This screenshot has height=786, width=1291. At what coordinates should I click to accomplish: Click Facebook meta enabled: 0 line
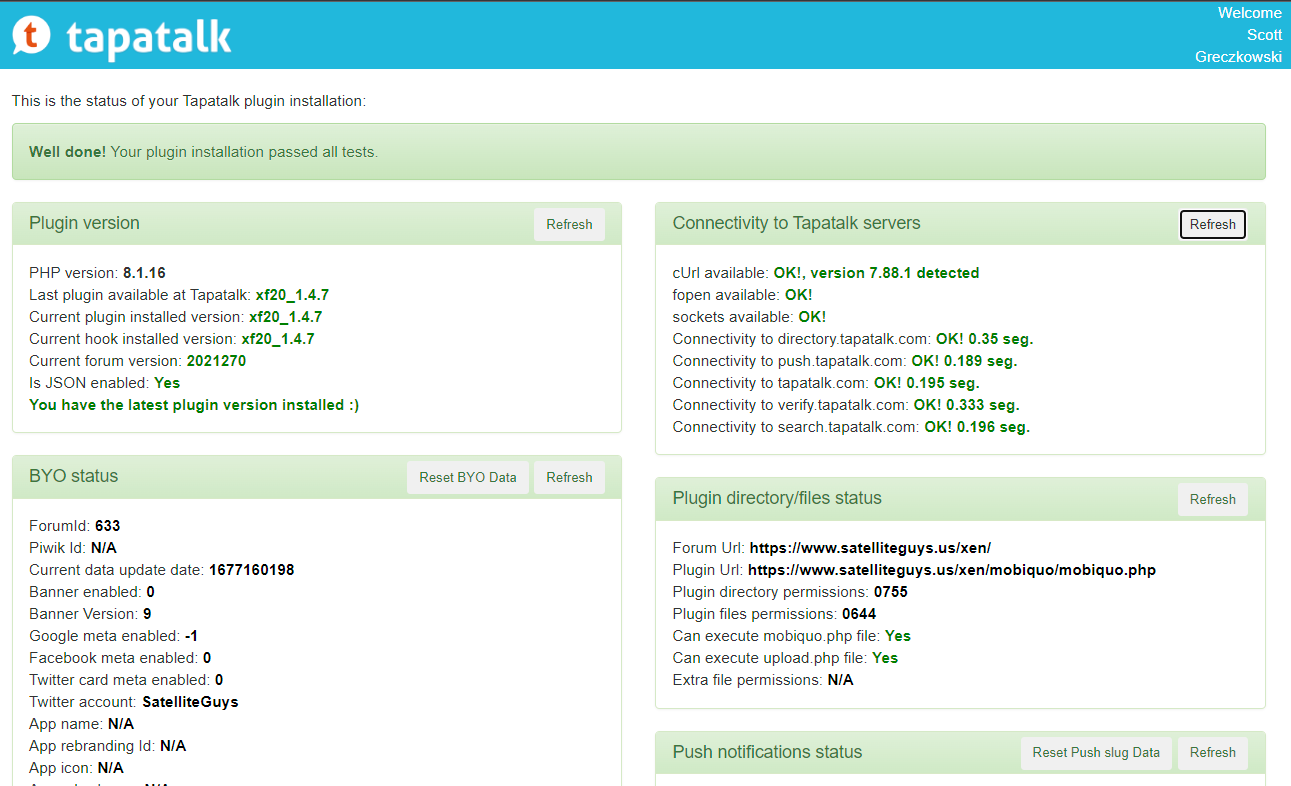120,658
